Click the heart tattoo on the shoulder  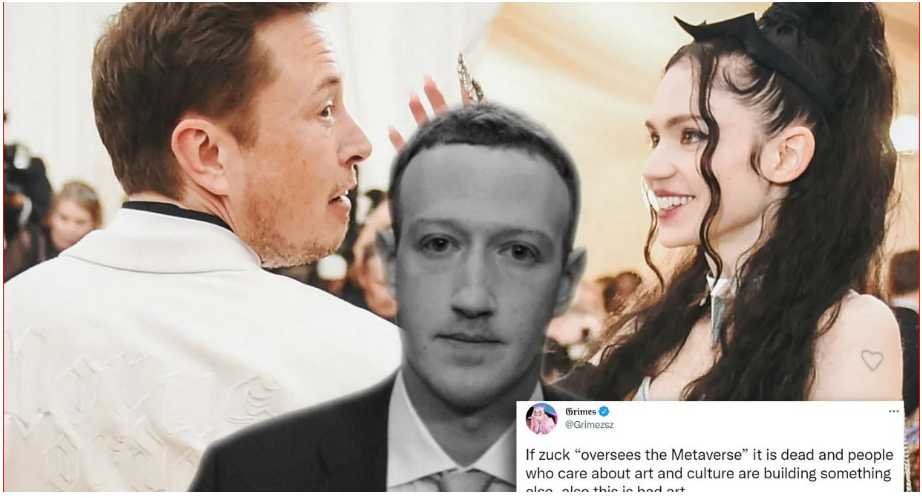[x=871, y=359]
